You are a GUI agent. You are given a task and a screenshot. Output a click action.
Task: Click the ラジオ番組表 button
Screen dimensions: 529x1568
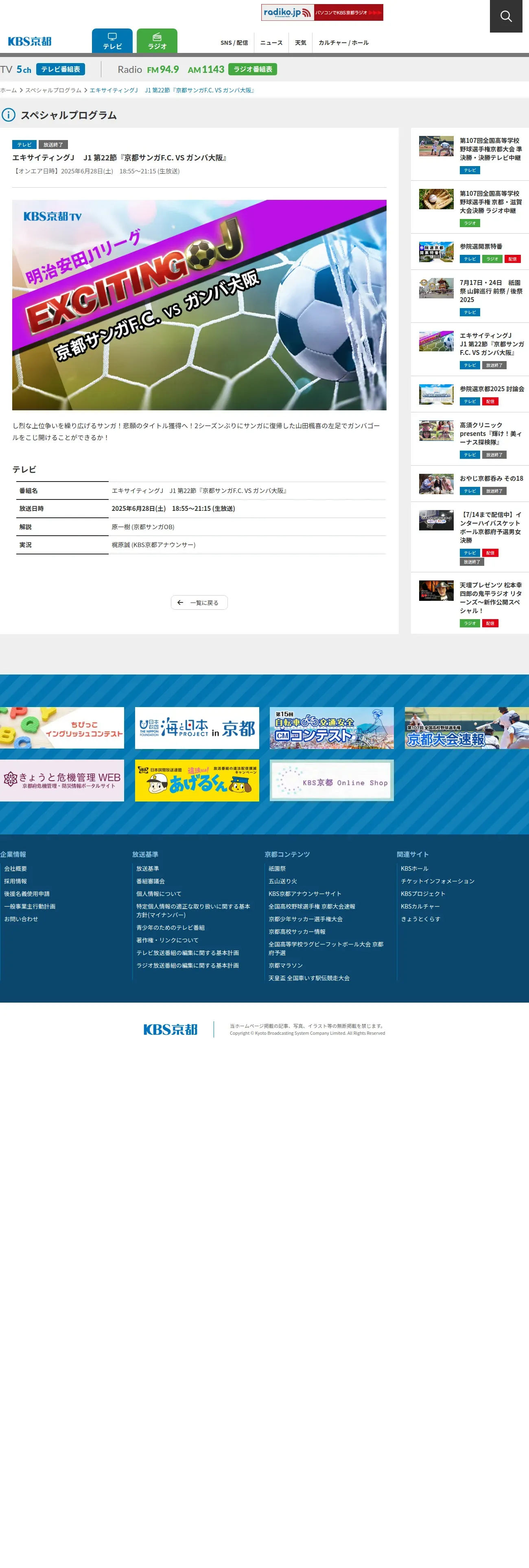253,69
